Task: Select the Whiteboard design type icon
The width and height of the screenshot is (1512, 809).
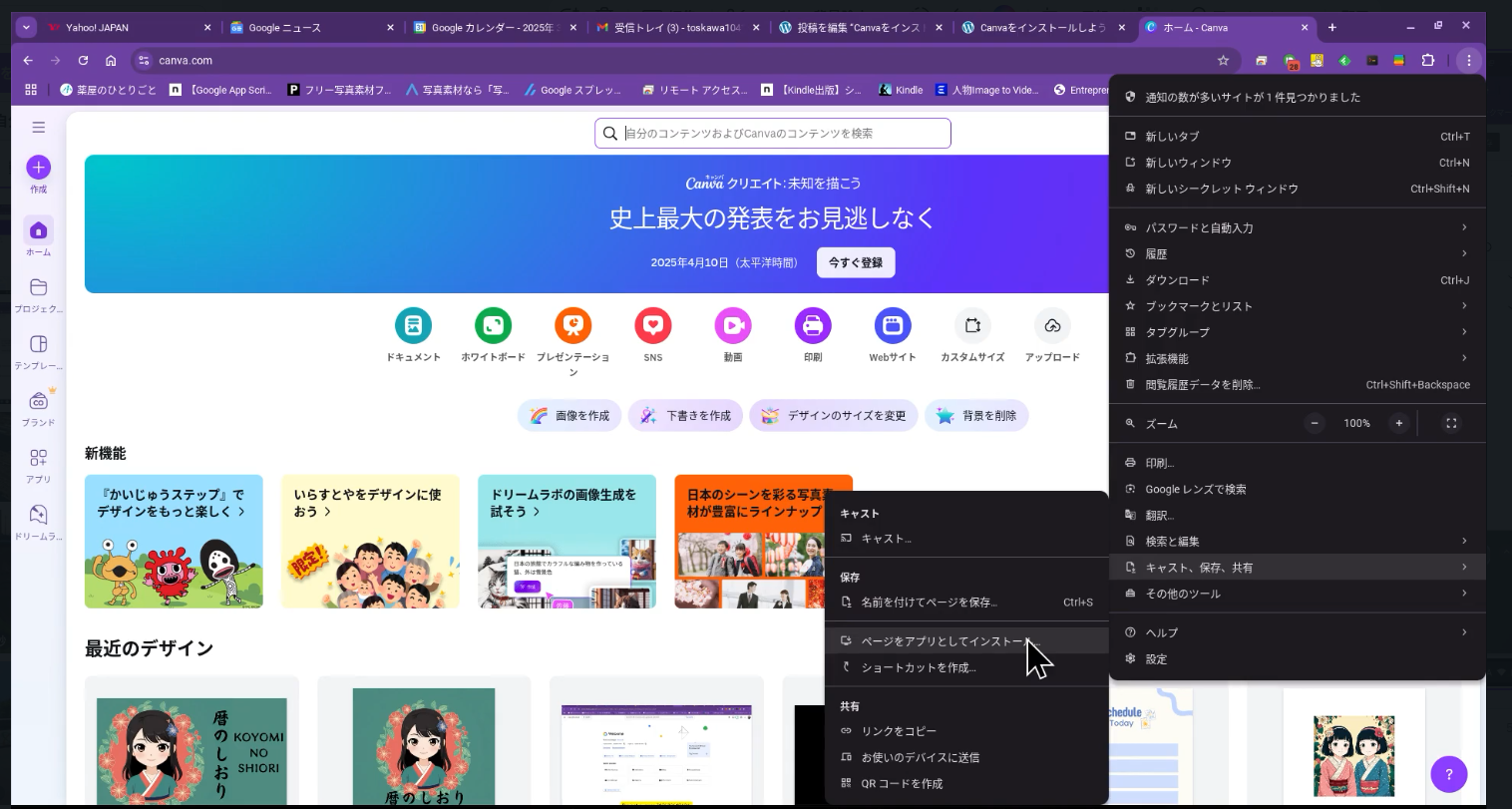Action: [x=493, y=325]
